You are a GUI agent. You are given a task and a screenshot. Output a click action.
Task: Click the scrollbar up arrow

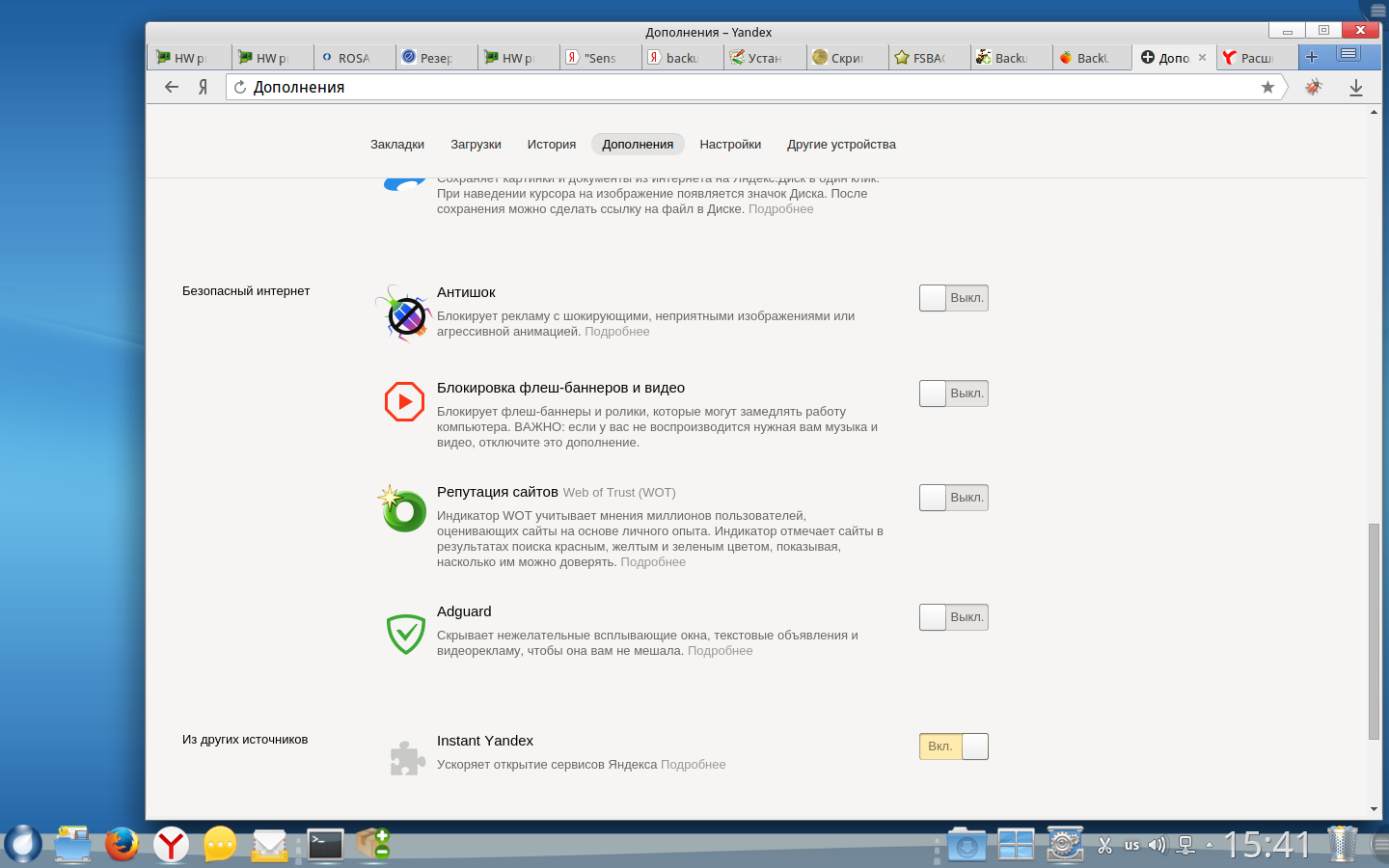pyautogui.click(x=1374, y=112)
